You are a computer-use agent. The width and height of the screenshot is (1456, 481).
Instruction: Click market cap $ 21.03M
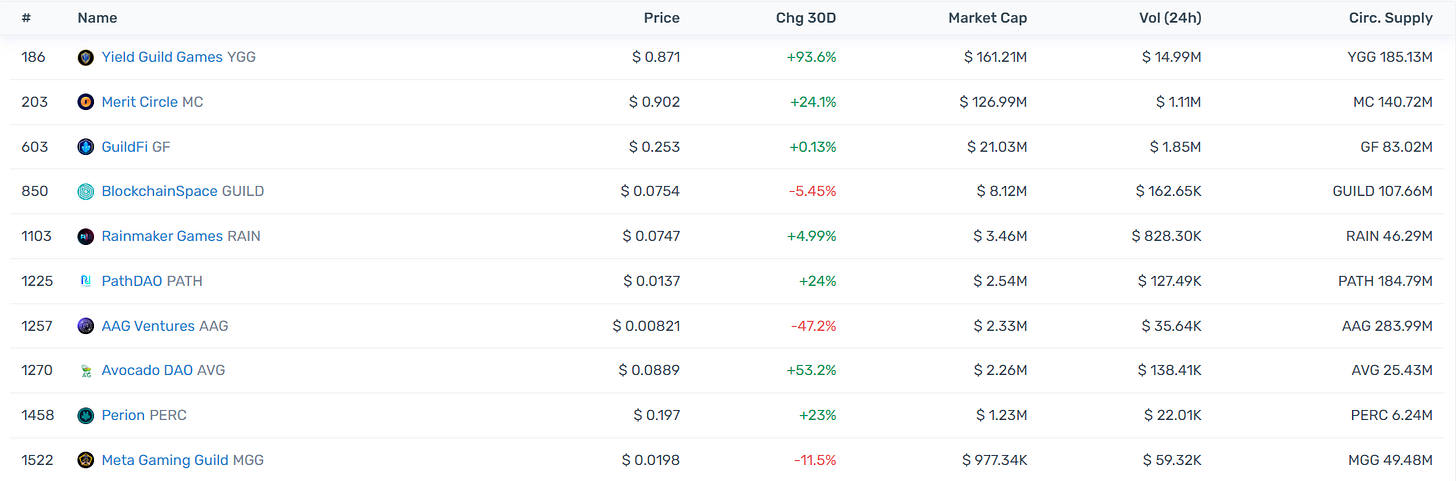tap(997, 147)
